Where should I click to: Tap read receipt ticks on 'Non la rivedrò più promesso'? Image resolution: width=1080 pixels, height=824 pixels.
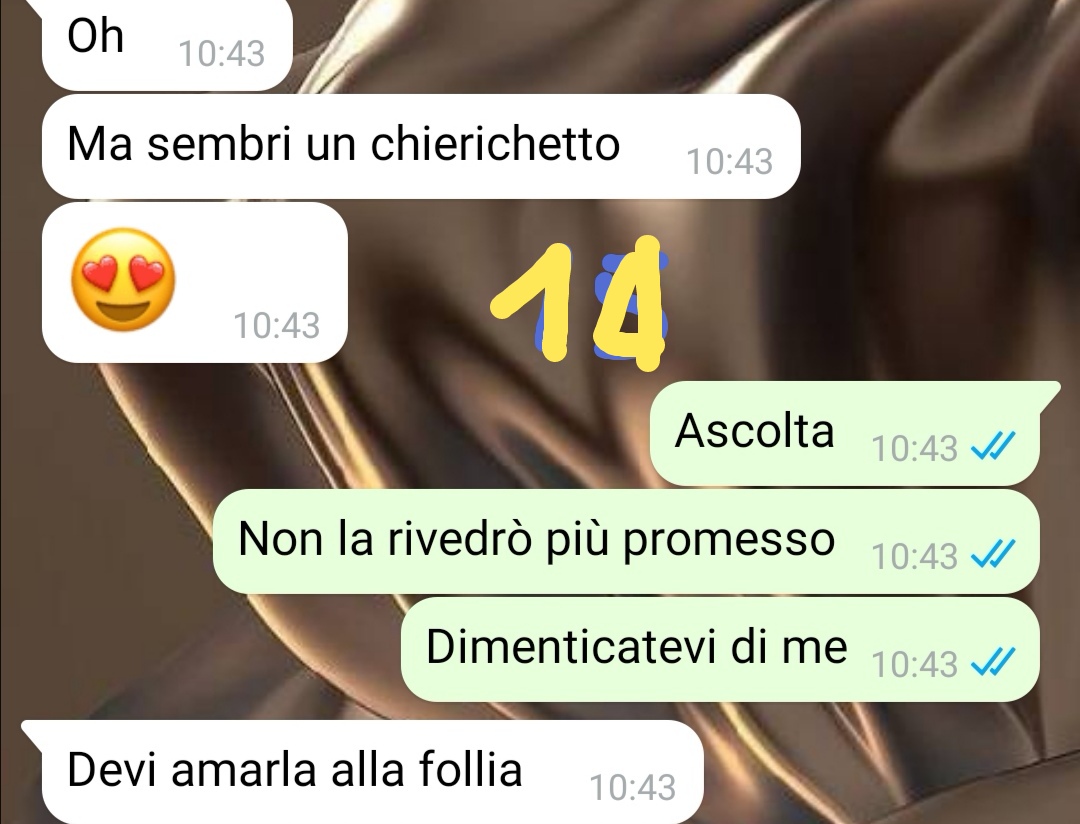click(993, 555)
